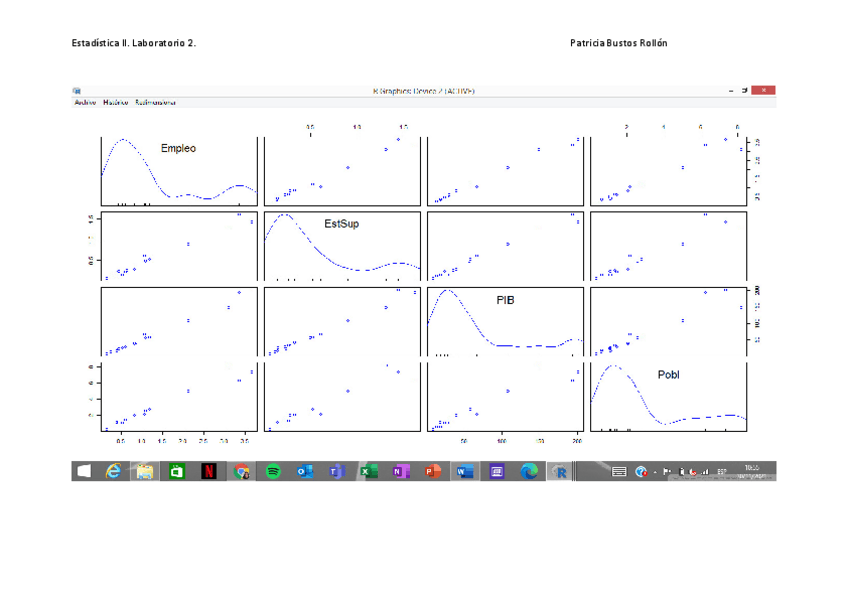This screenshot has width=848, height=599.
Task: Open Outlook from the taskbar
Action: pos(304,471)
